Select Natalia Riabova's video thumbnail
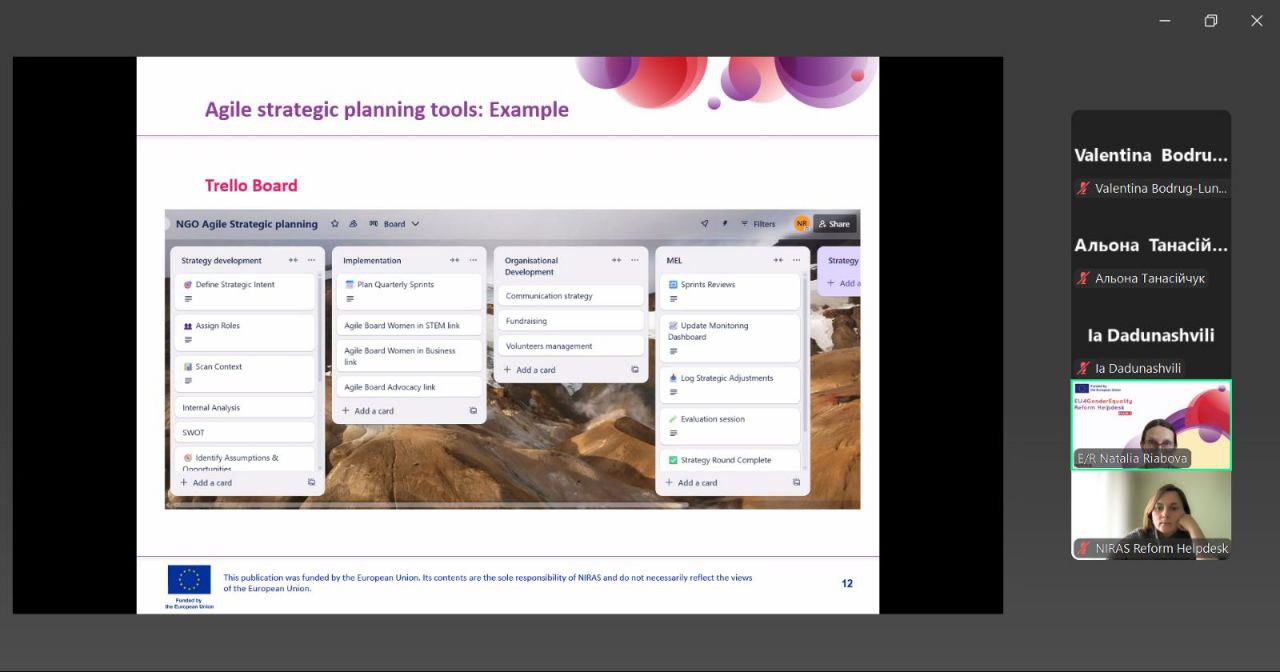This screenshot has width=1280, height=672. 1151,424
